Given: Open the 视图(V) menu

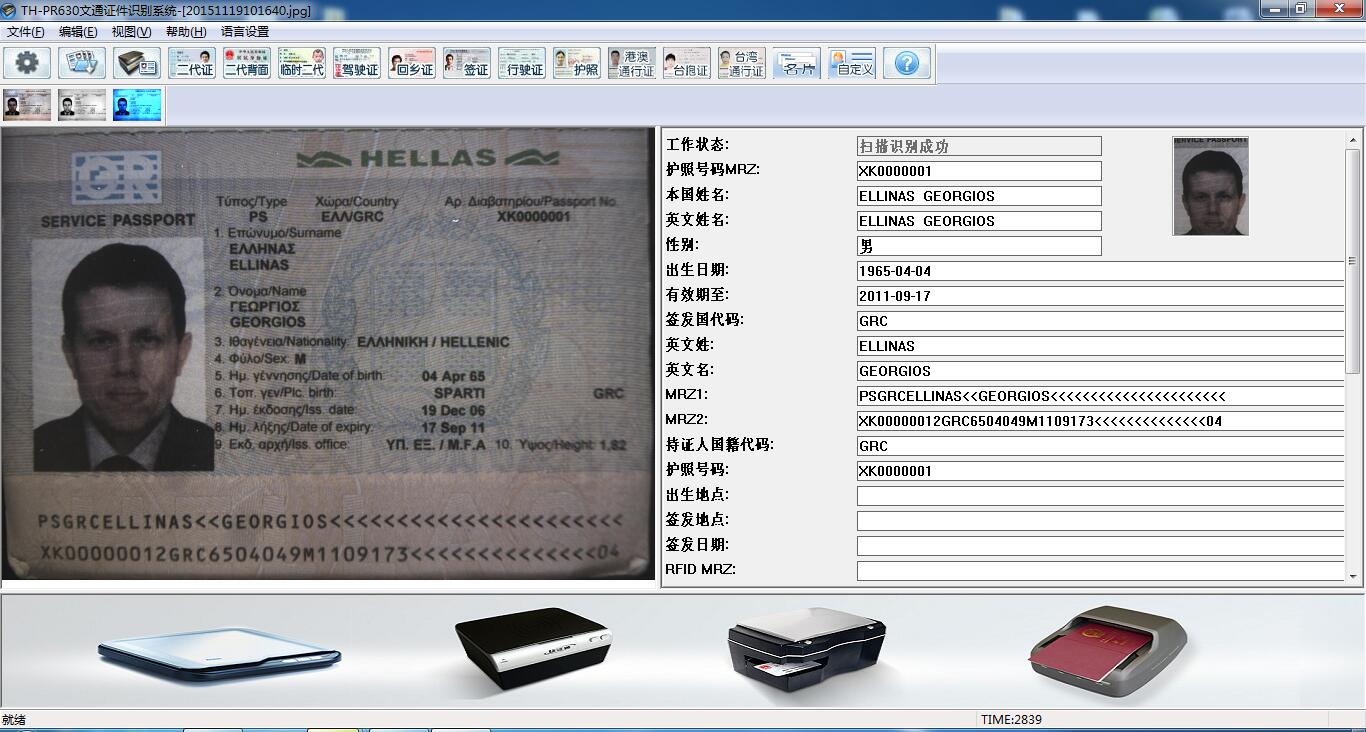Looking at the screenshot, I should (x=131, y=32).
